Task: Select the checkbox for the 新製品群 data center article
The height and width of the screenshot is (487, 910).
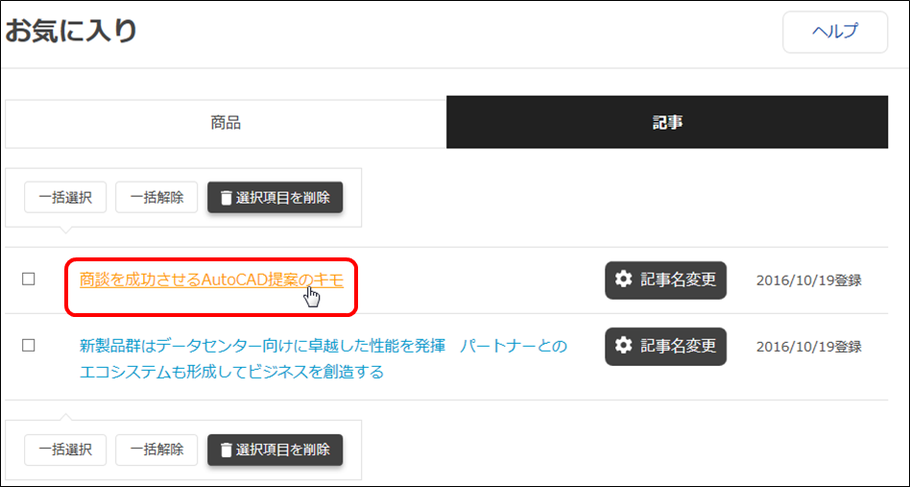Action: pos(29,345)
